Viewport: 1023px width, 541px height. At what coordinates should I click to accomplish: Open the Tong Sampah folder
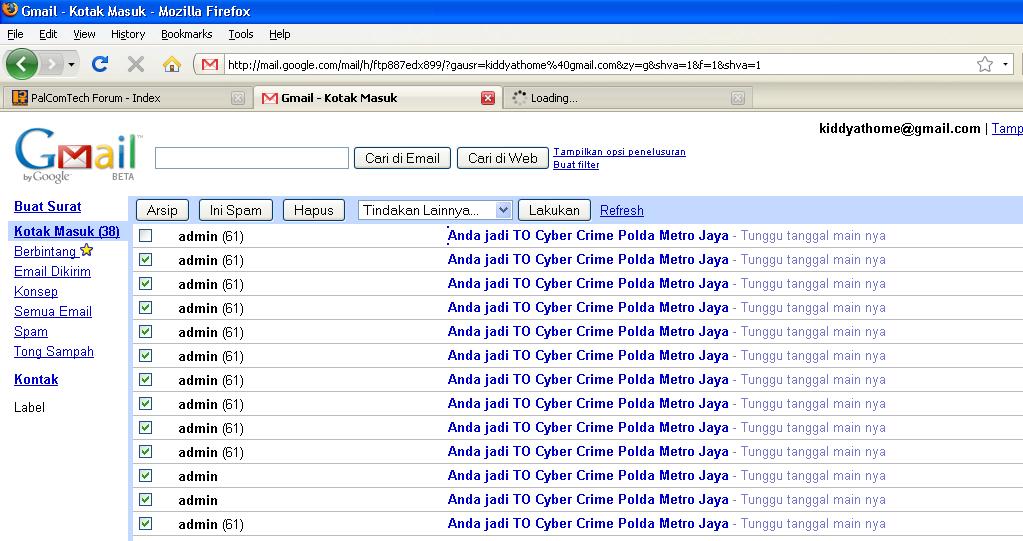tap(53, 351)
